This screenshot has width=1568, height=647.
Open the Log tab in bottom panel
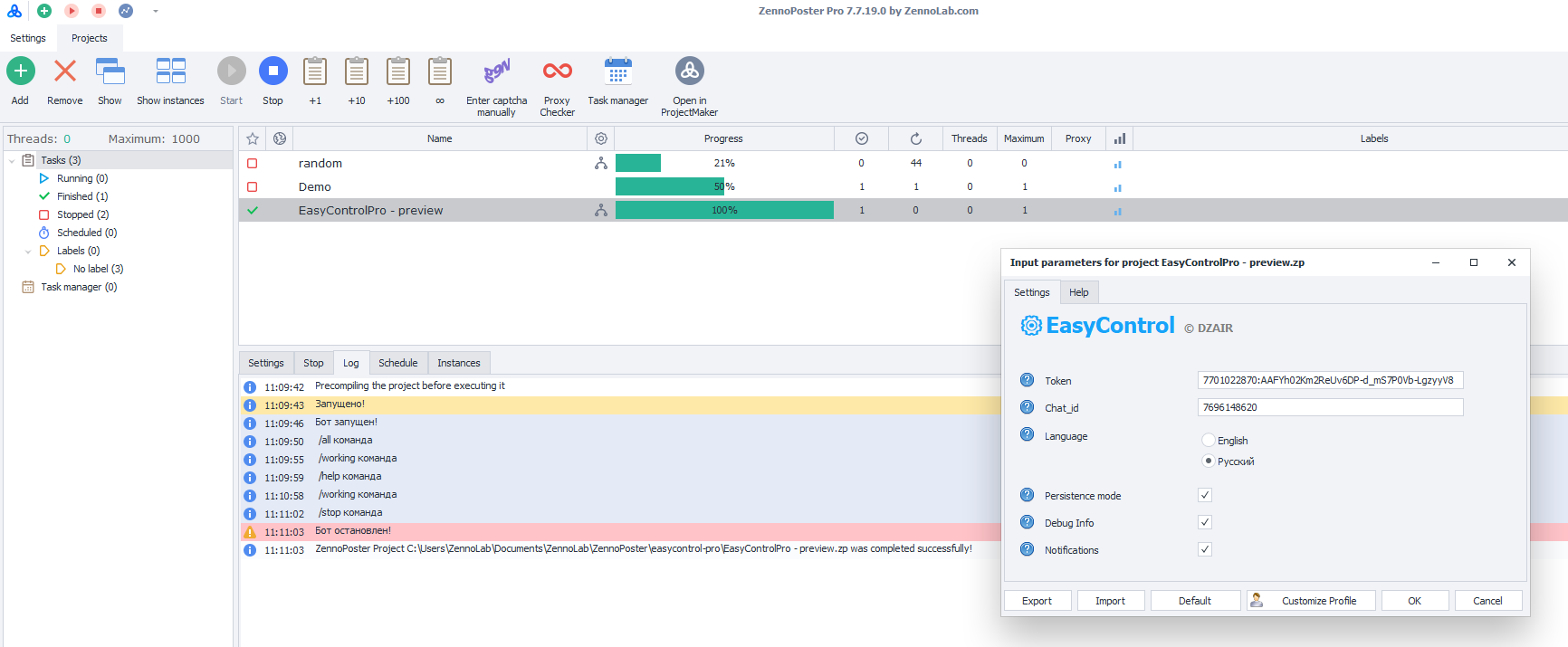tap(351, 363)
